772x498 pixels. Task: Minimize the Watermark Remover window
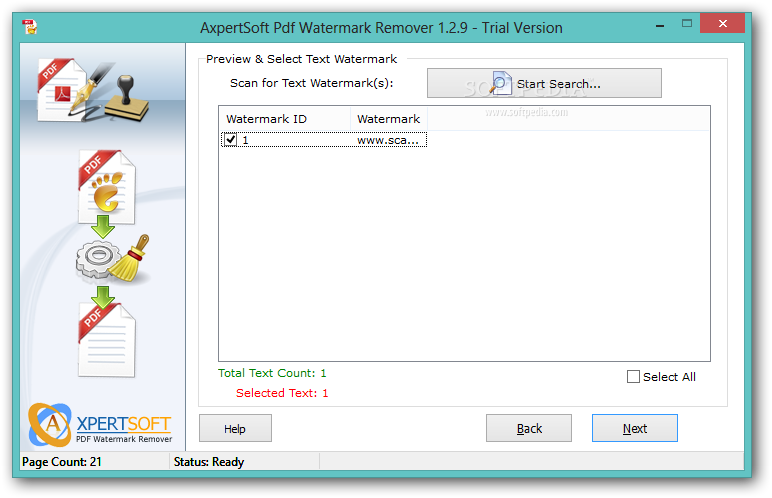click(x=660, y=25)
